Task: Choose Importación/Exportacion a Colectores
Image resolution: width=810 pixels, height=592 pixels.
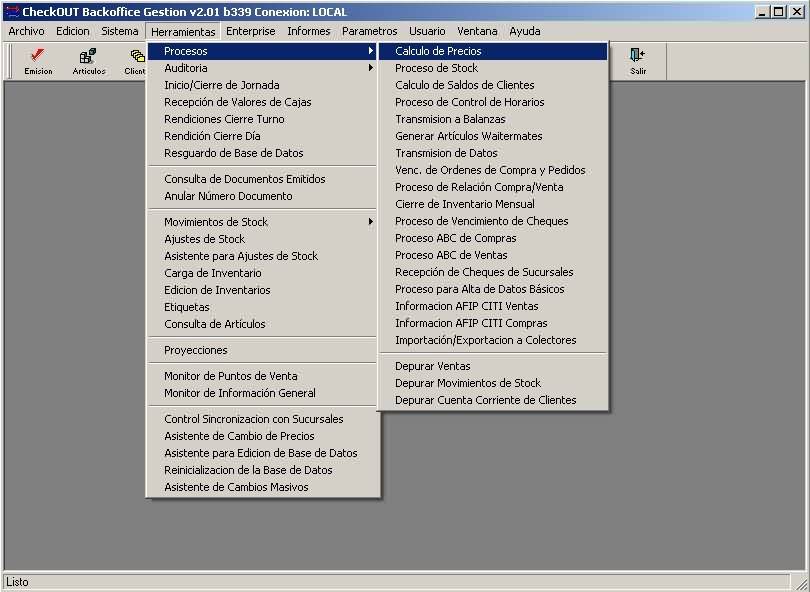Action: tap(493, 341)
